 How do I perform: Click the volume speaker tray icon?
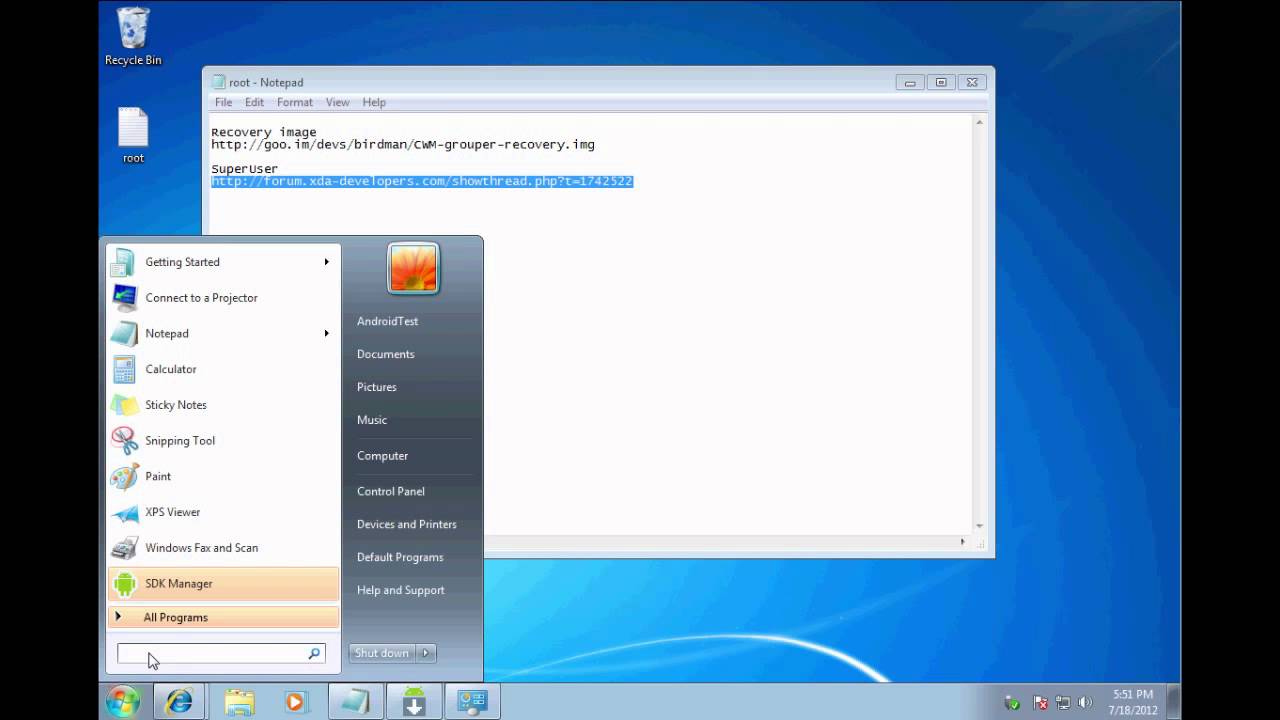coord(1085,703)
